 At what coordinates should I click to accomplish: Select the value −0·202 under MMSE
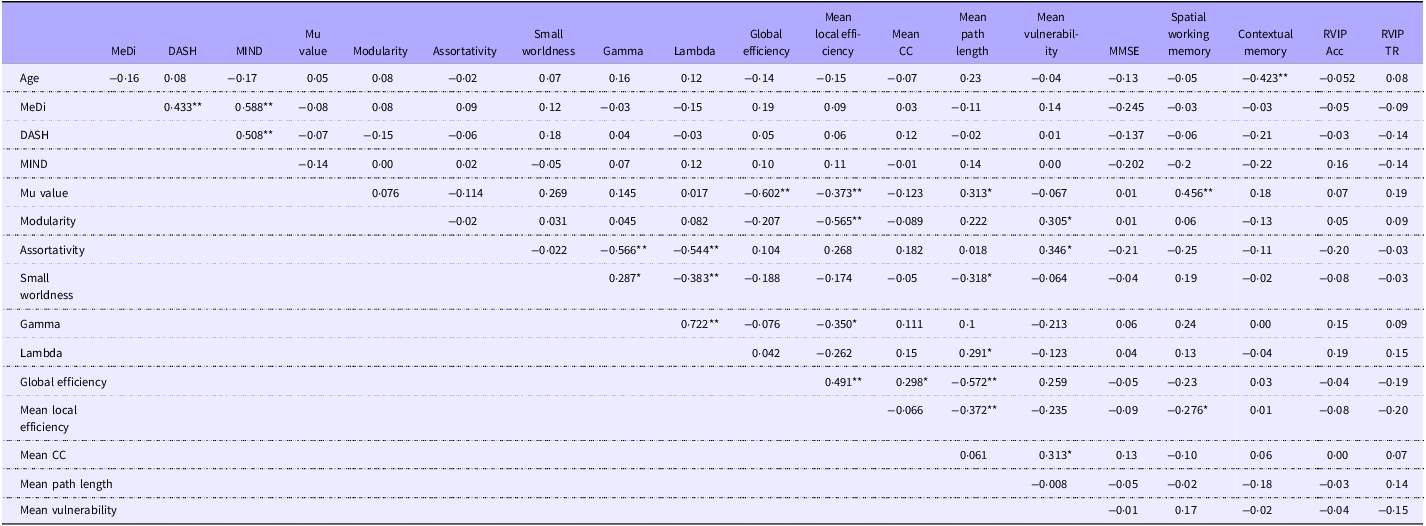coord(1125,162)
